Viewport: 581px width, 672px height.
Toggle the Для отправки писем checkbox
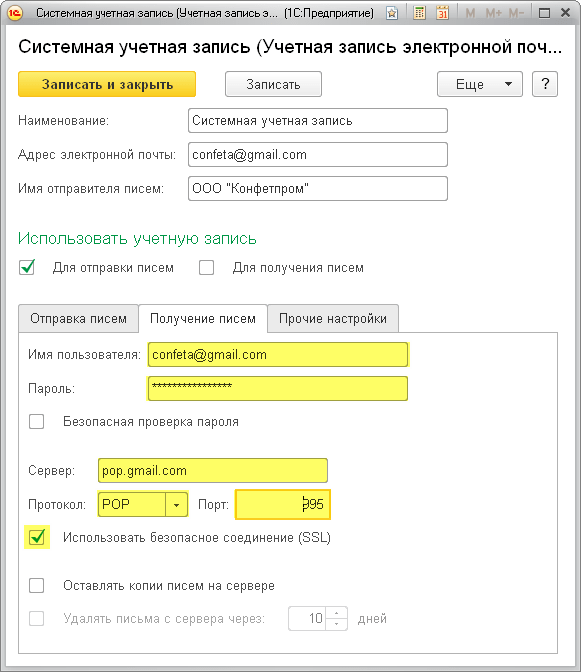click(27, 267)
